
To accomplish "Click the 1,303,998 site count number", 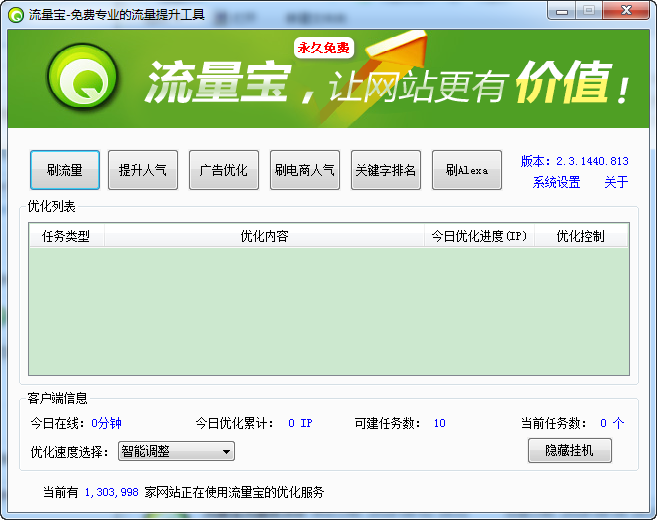I will coord(111,492).
